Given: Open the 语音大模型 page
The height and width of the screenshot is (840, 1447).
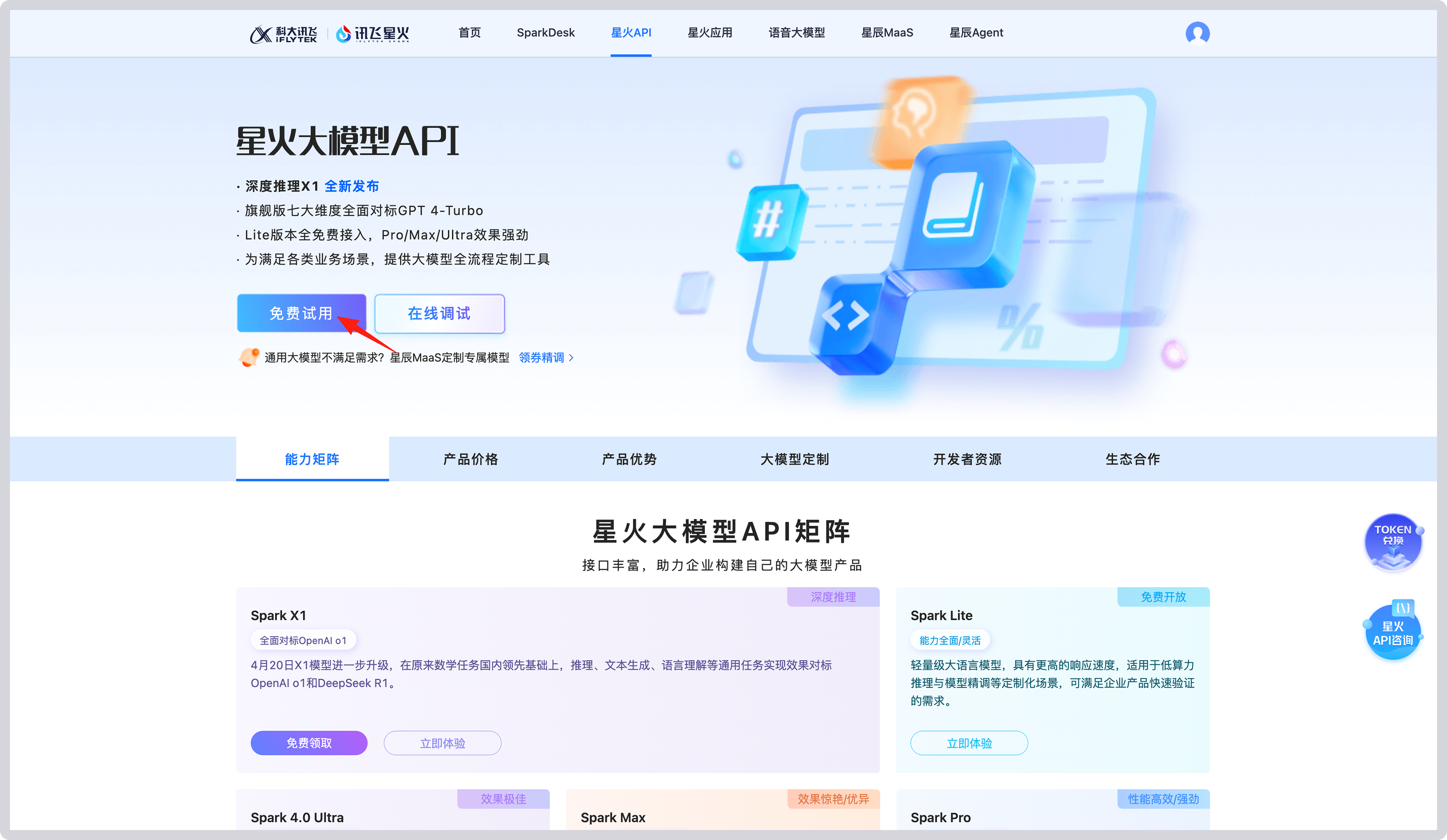Looking at the screenshot, I should (x=797, y=33).
